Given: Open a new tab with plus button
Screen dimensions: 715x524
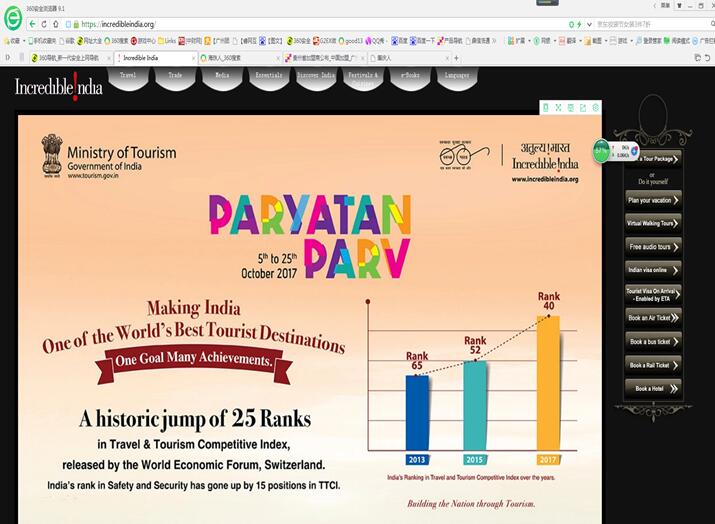Looking at the screenshot, I should (456, 58).
